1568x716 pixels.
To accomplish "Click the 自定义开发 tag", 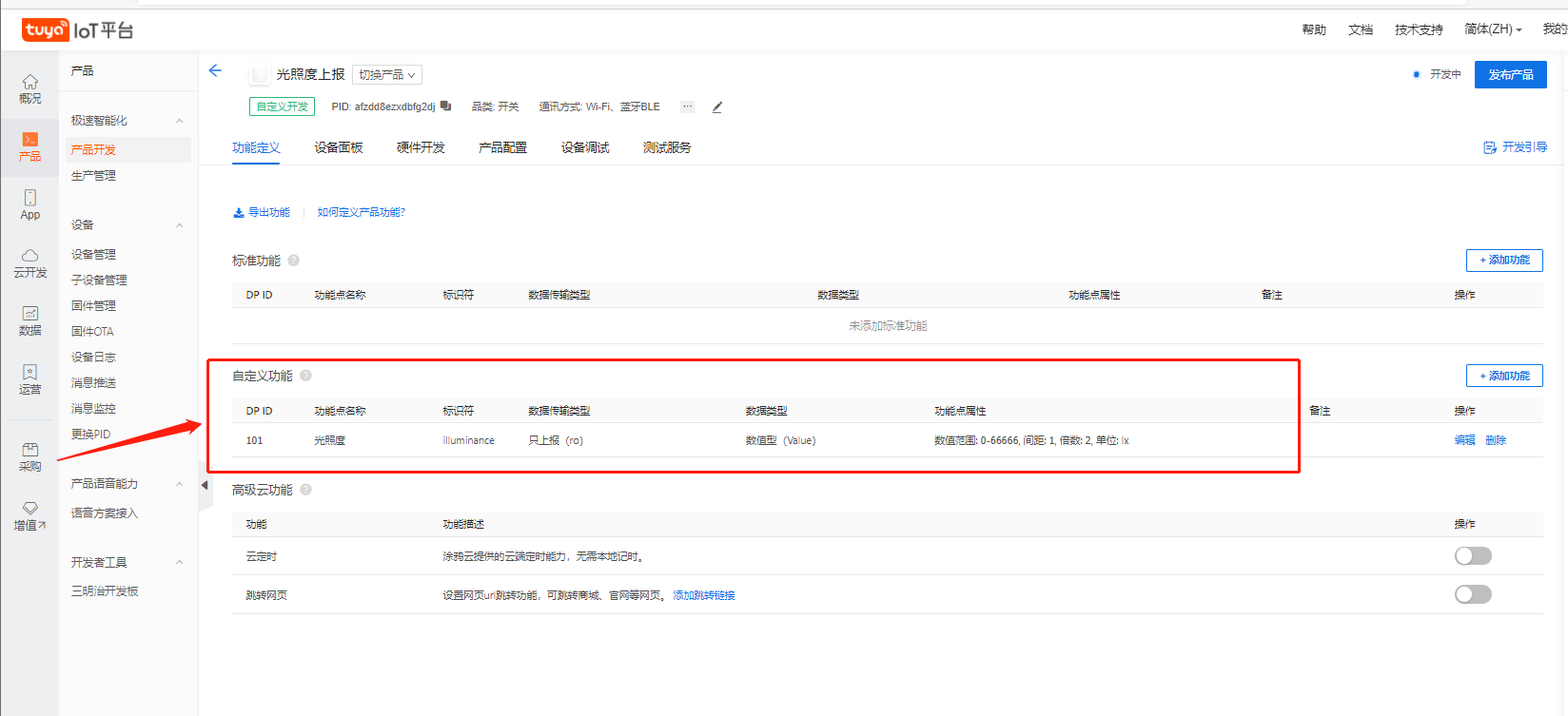I will click(282, 106).
